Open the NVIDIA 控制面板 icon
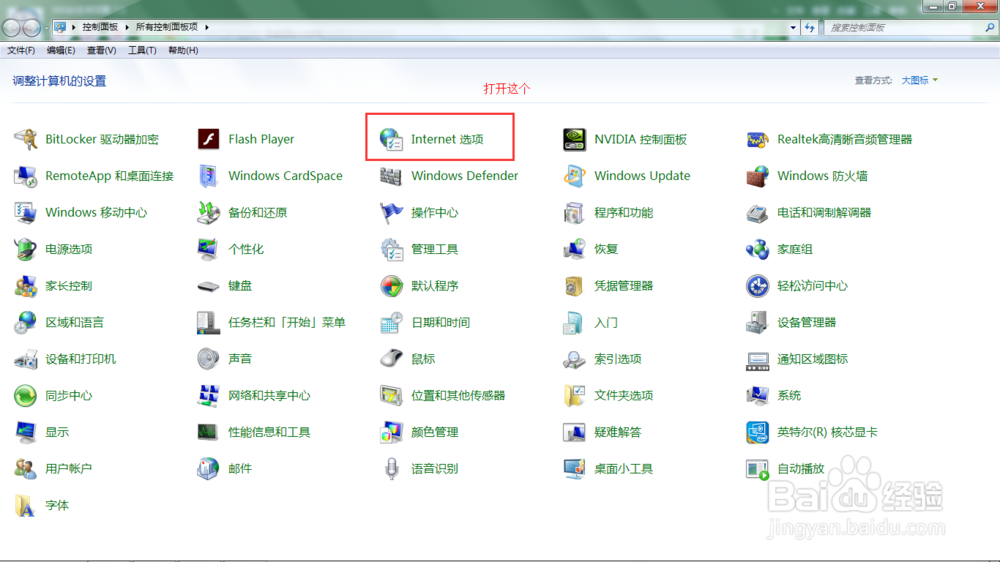Viewport: 1000px width, 562px height. 574,139
